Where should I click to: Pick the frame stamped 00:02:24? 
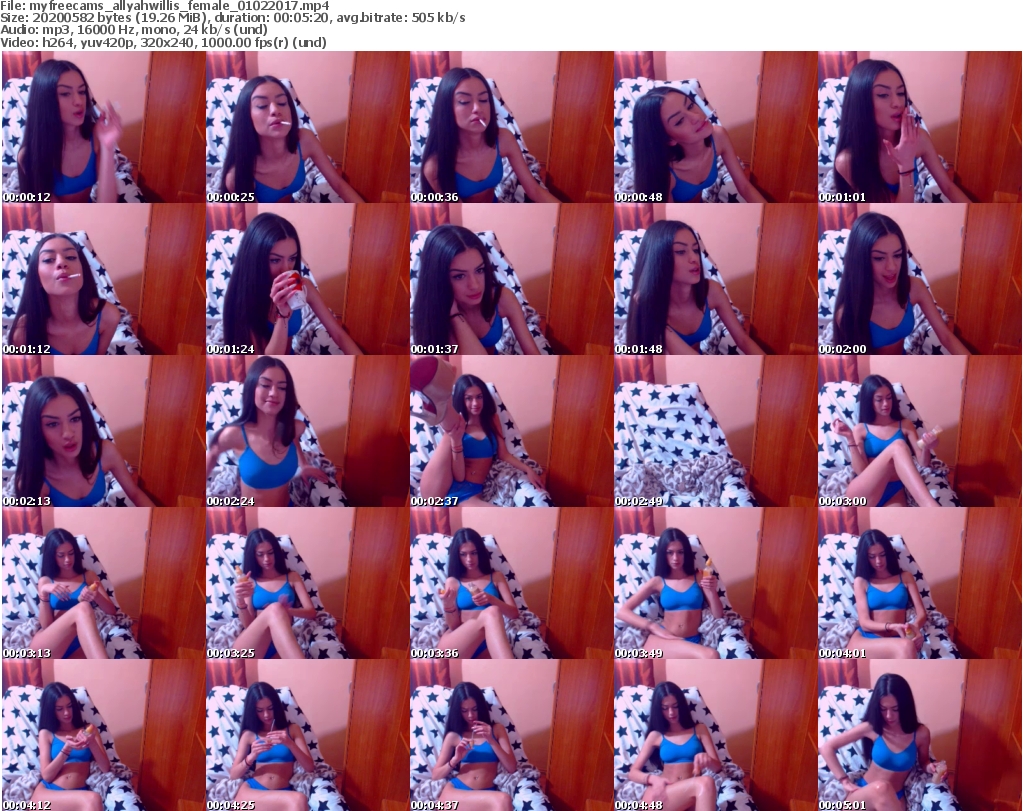tap(308, 432)
